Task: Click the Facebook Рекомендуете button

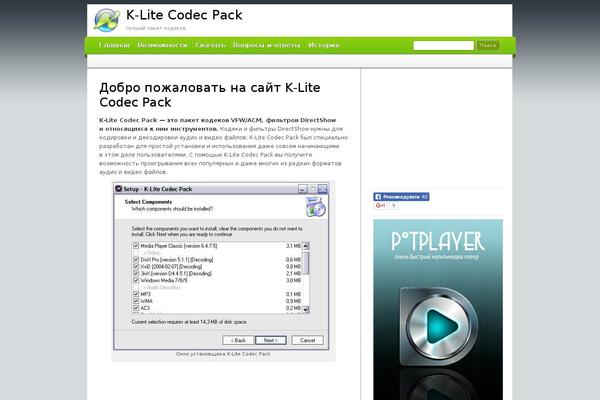Action: click(401, 197)
